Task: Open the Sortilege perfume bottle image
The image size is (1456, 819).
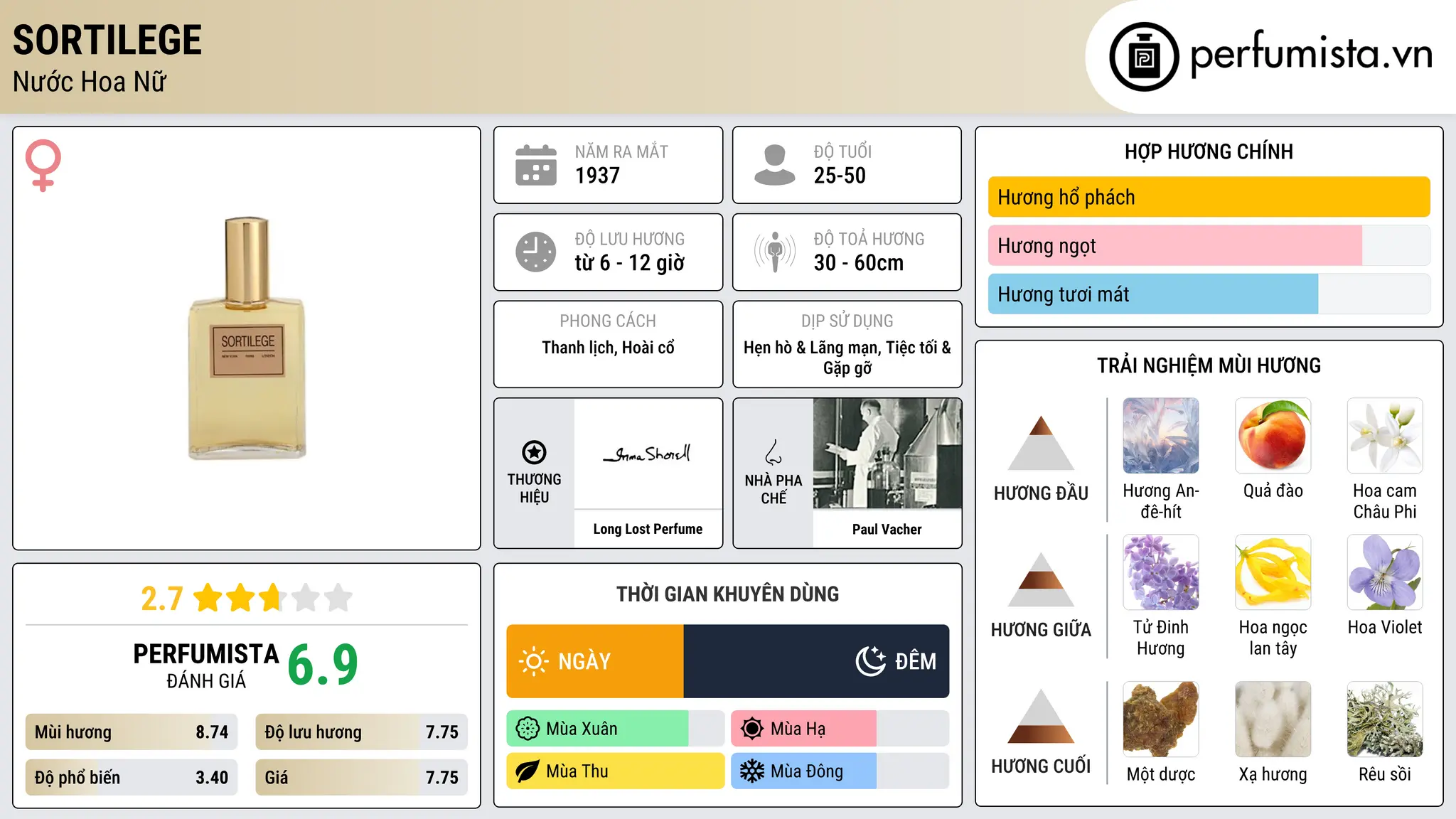Action: click(247, 338)
